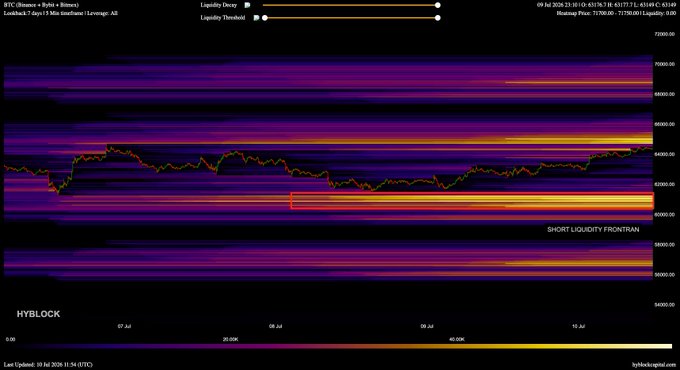
Task: Click the Last Updated timestamp text
Action: click(48, 365)
